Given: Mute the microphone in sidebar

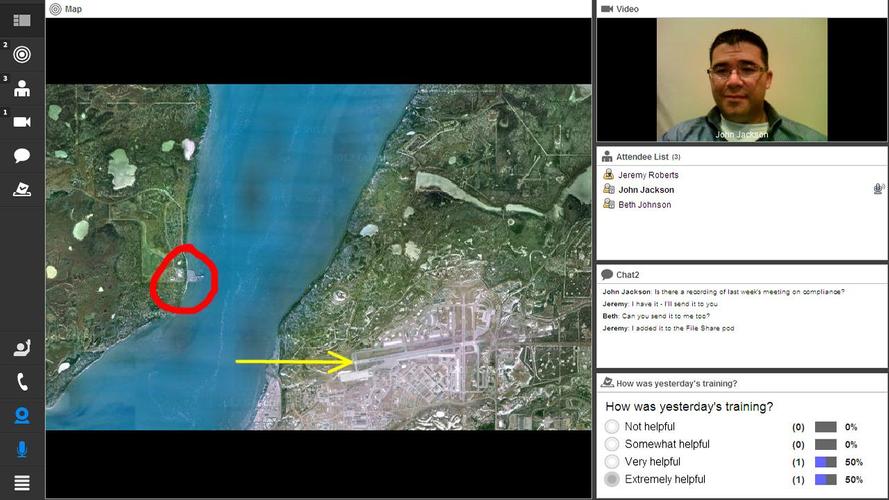Looking at the screenshot, I should [21, 449].
